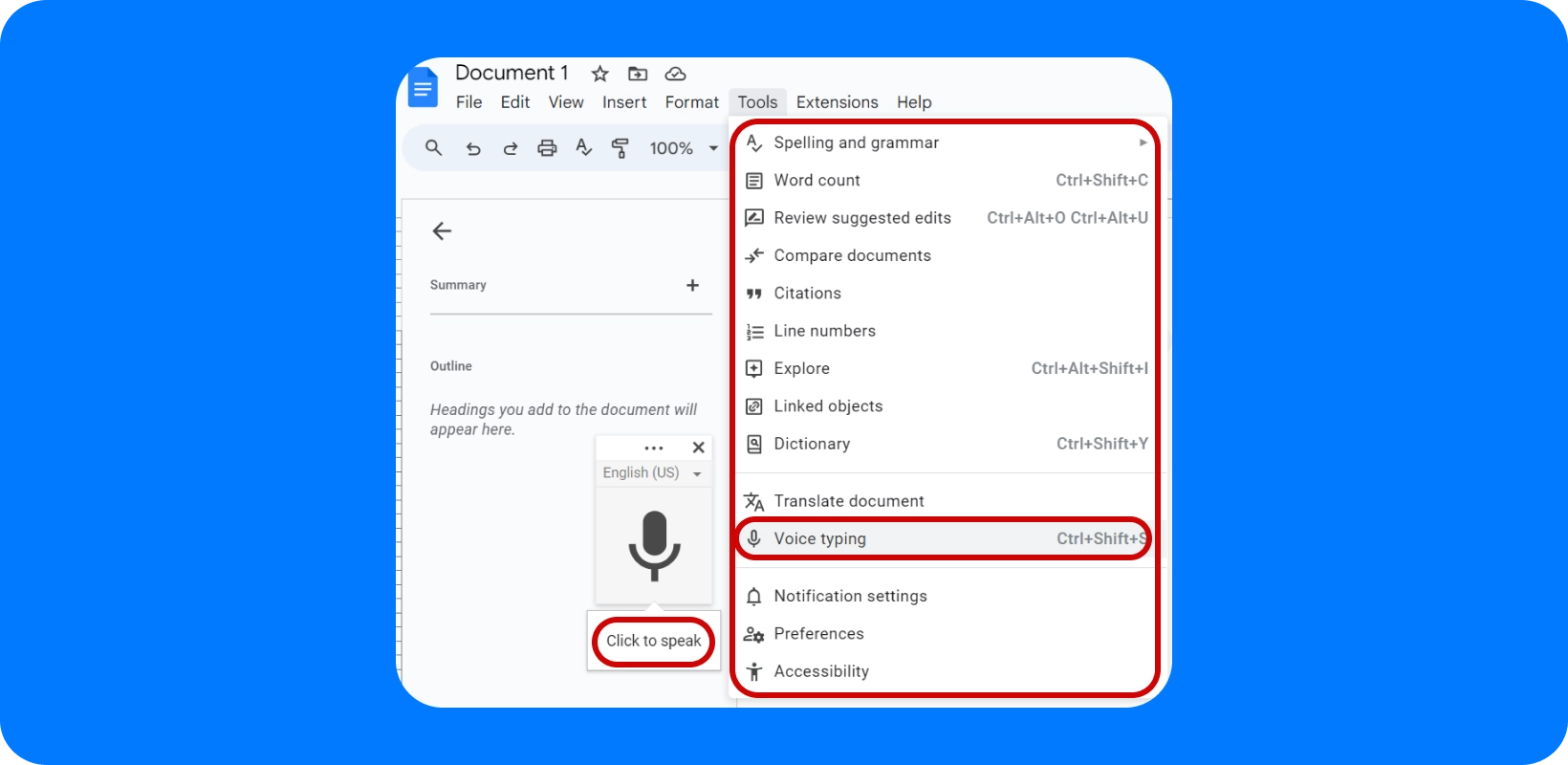
Task: Click the spell check toolbar icon
Action: [x=584, y=148]
